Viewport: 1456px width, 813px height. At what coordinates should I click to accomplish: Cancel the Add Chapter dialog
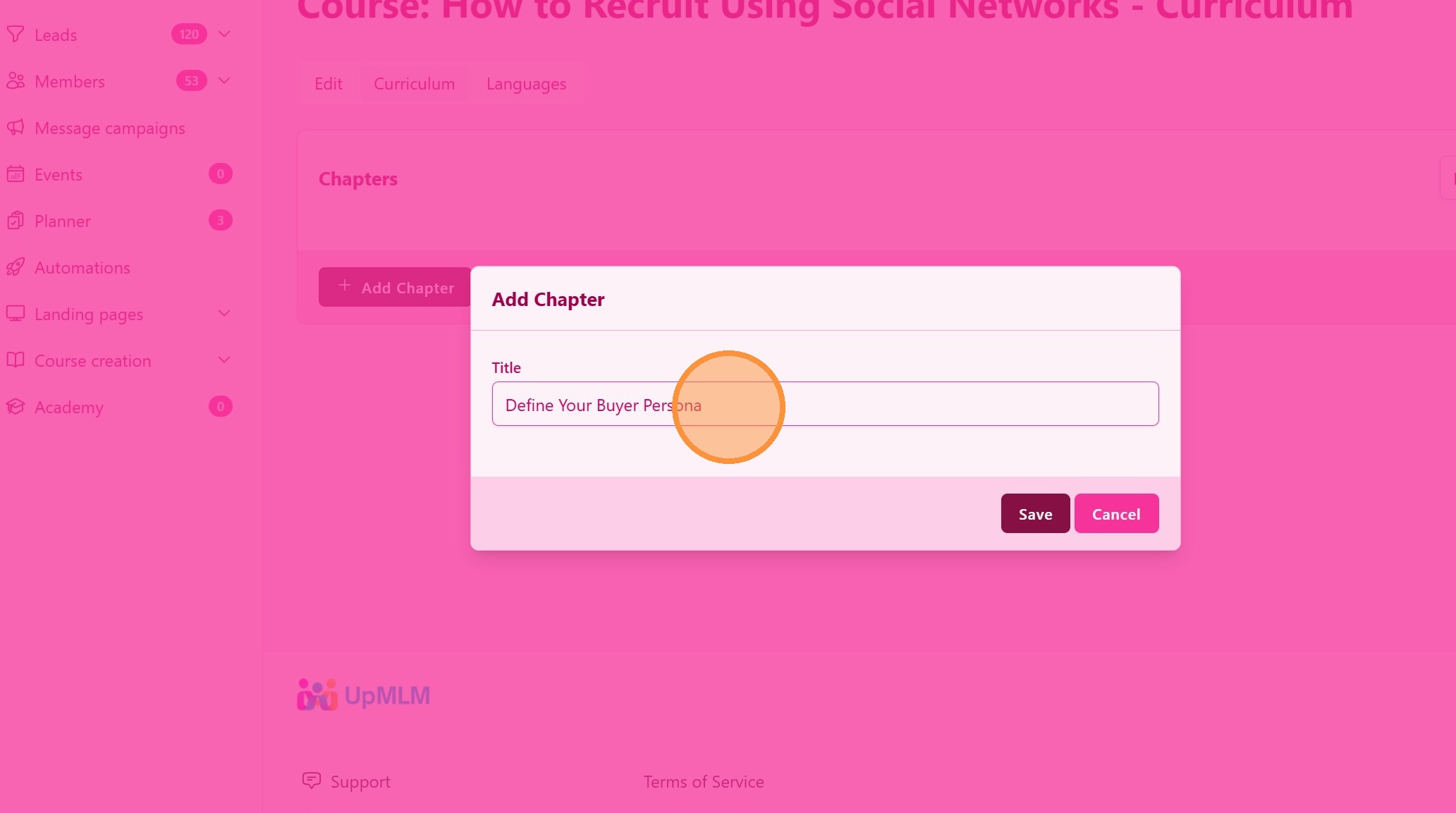[1115, 514]
